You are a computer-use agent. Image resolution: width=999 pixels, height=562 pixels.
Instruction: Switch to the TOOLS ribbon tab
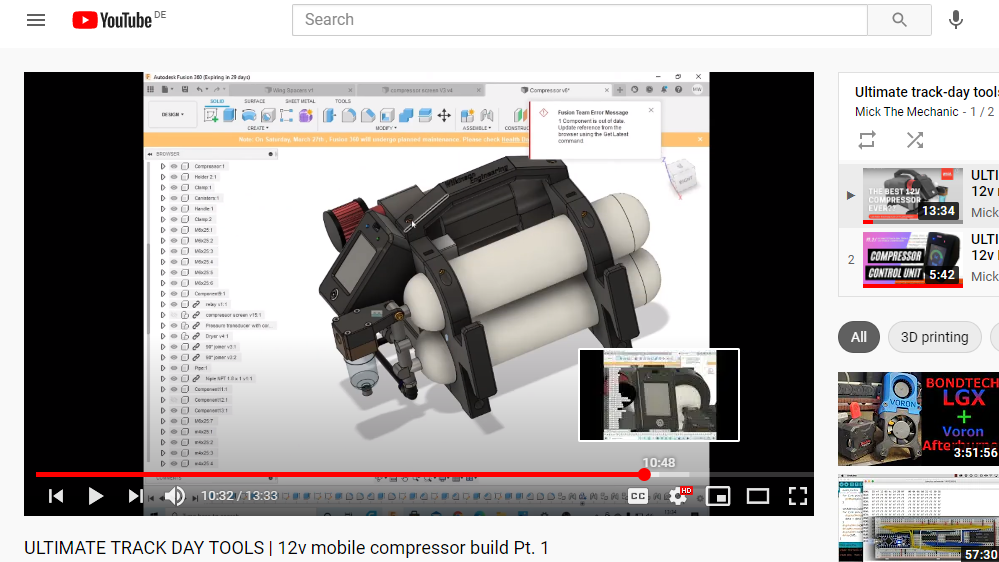point(343,101)
